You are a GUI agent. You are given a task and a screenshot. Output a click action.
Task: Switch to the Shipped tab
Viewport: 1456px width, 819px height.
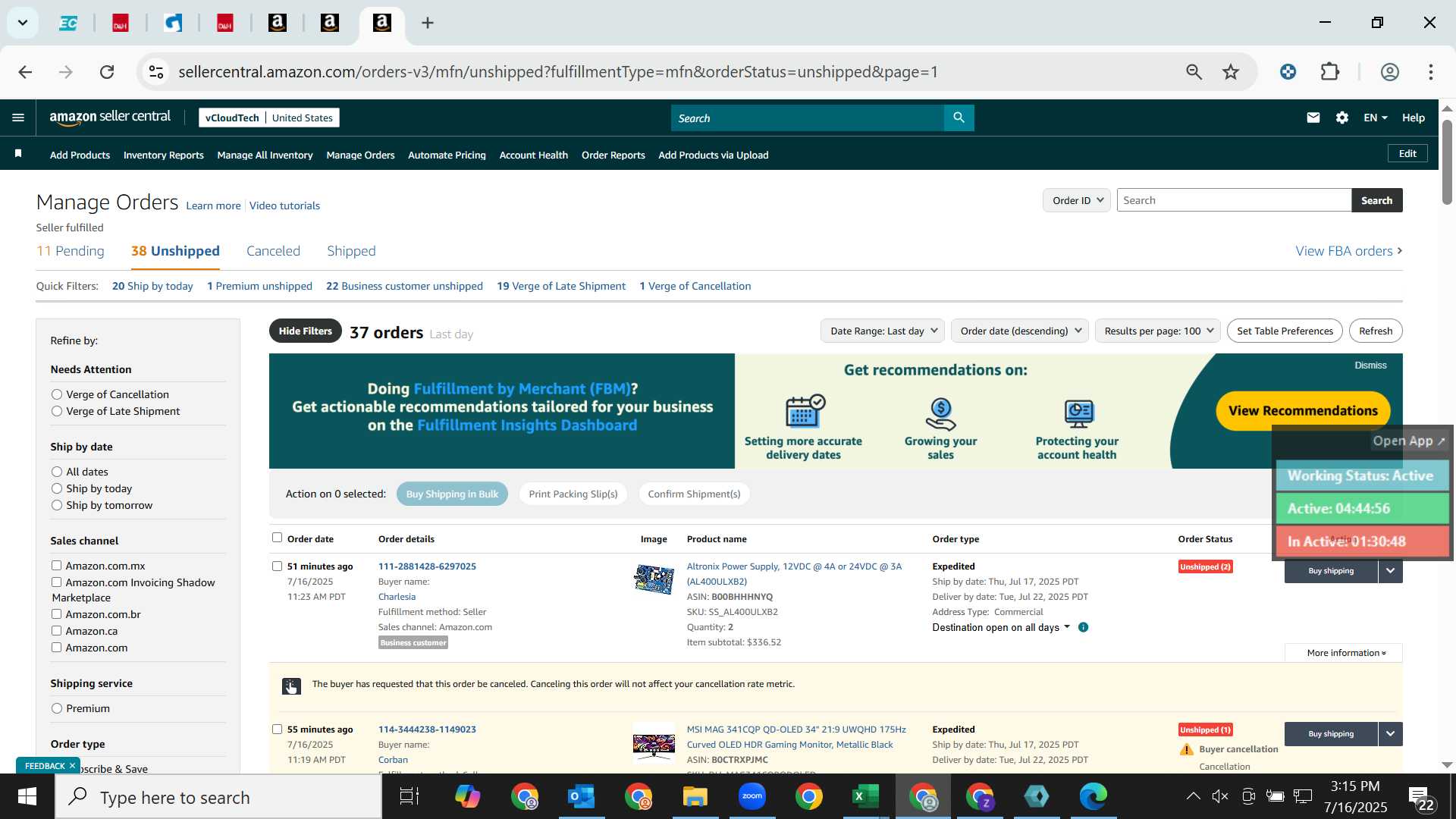(351, 251)
